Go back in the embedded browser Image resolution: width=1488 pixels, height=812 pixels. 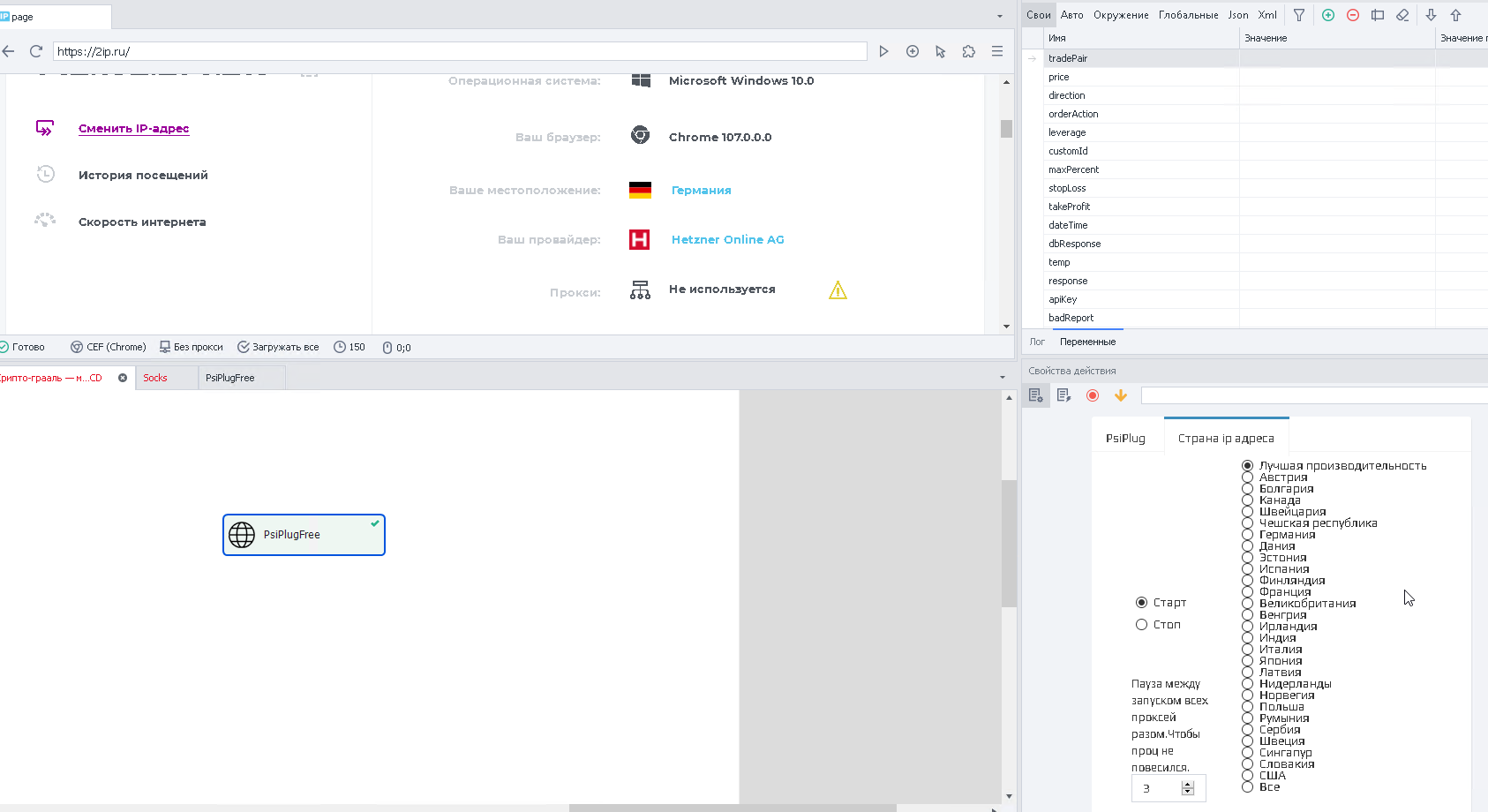pyautogui.click(x=8, y=51)
